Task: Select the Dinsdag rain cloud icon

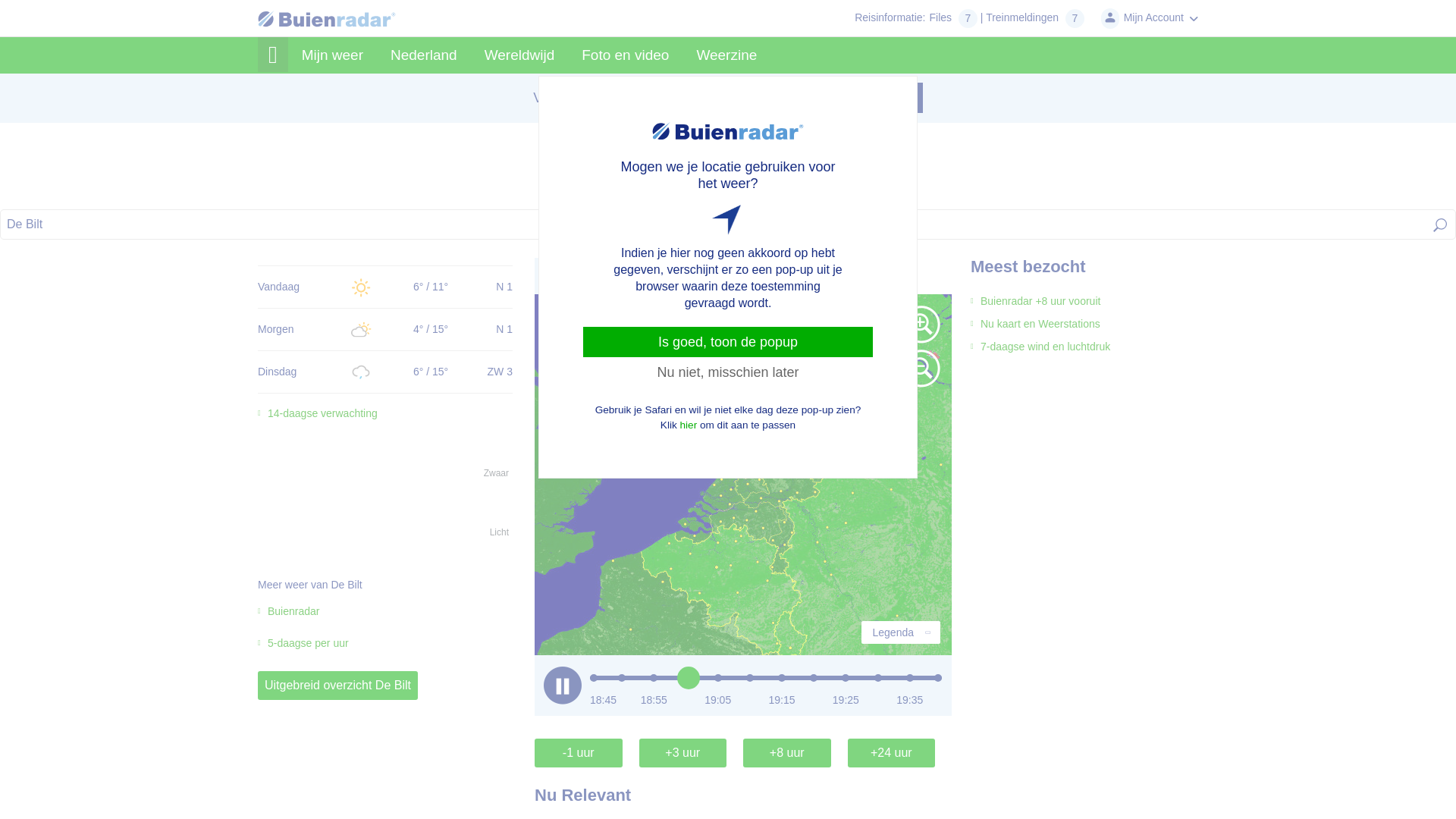Action: pos(361,372)
